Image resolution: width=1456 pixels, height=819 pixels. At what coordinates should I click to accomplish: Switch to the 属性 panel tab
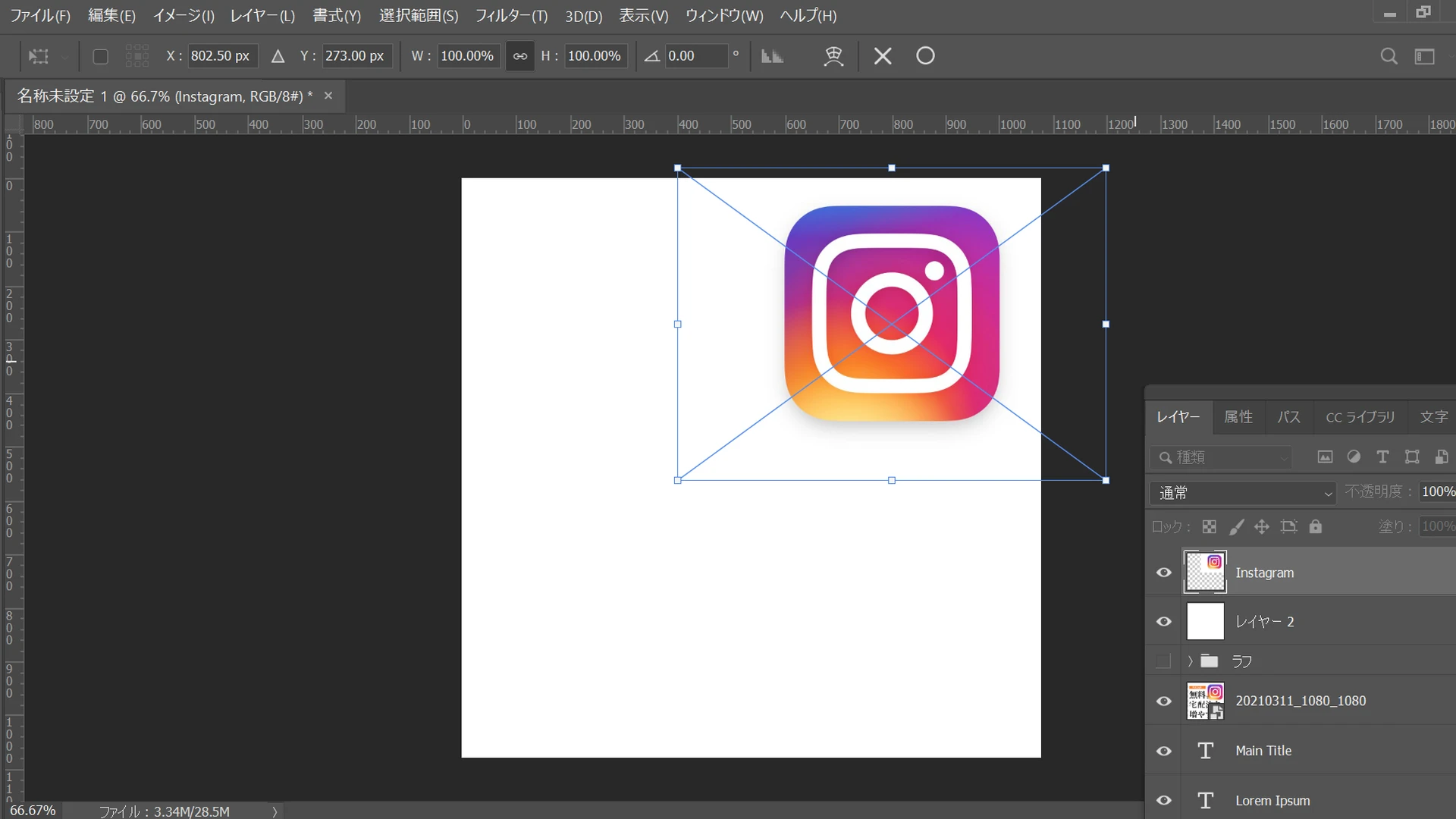coord(1238,417)
